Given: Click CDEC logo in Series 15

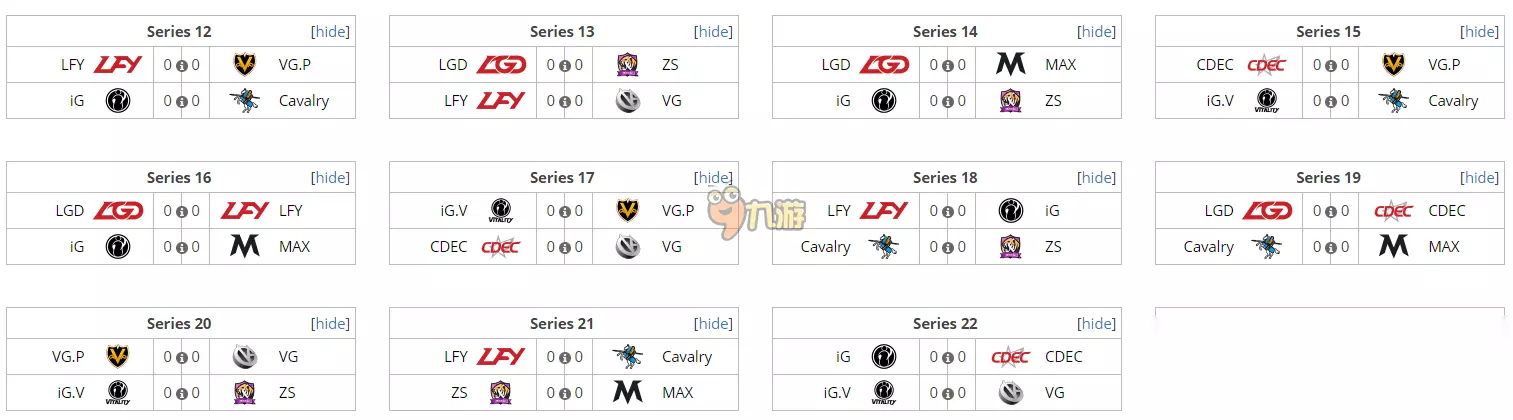Looking at the screenshot, I should pos(1267,65).
